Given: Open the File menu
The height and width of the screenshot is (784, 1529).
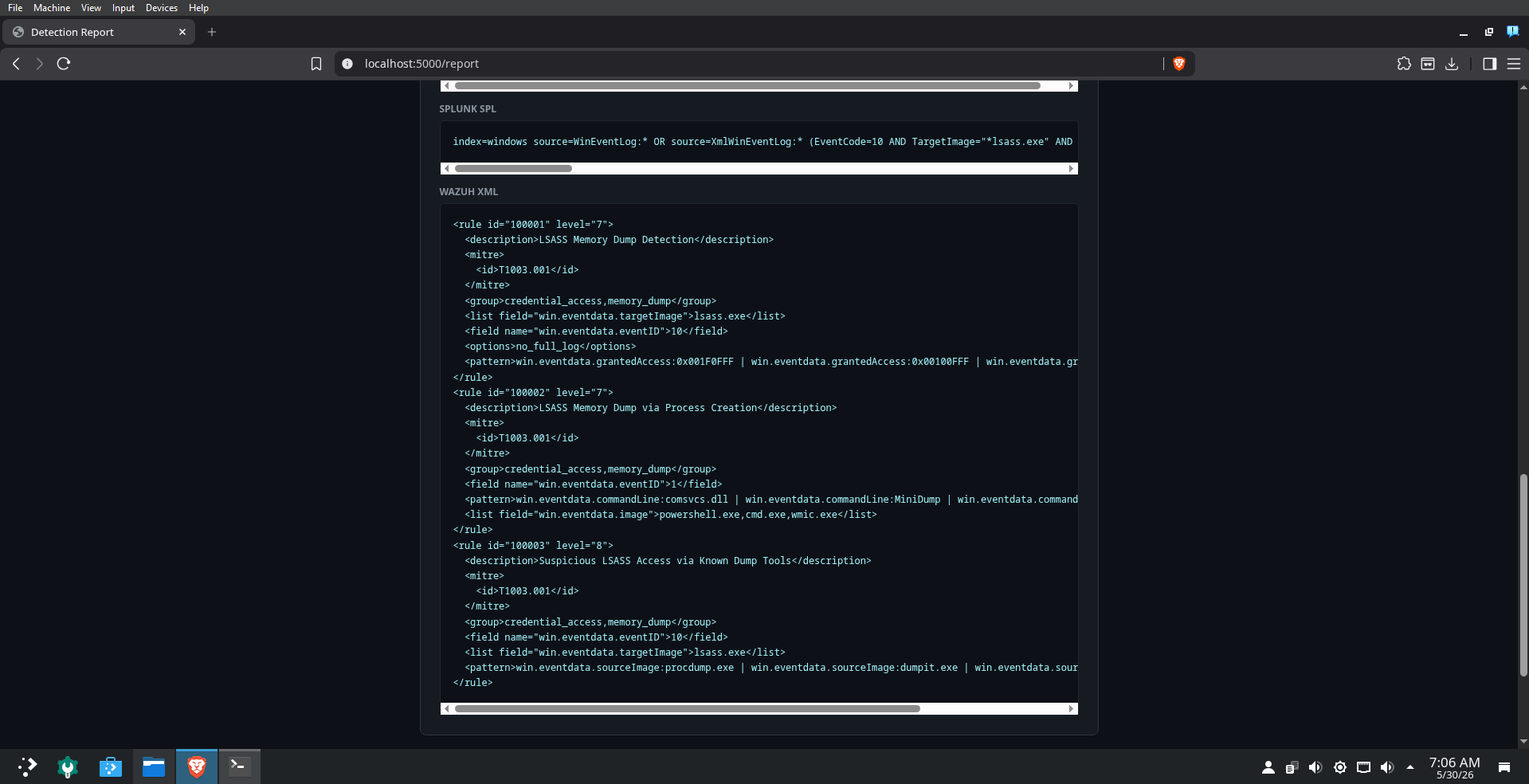Looking at the screenshot, I should pyautogui.click(x=15, y=8).
